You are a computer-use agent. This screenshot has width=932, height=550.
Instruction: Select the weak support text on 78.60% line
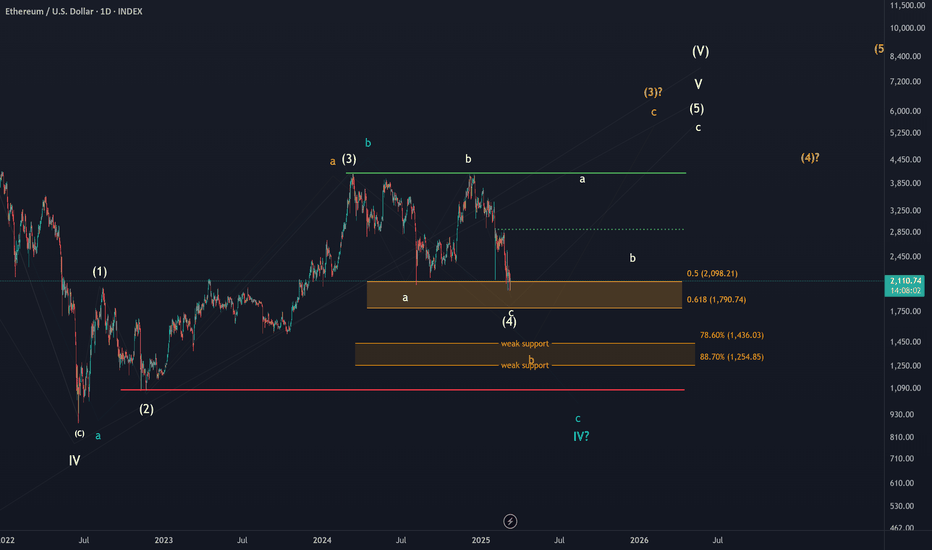pyautogui.click(x=524, y=344)
